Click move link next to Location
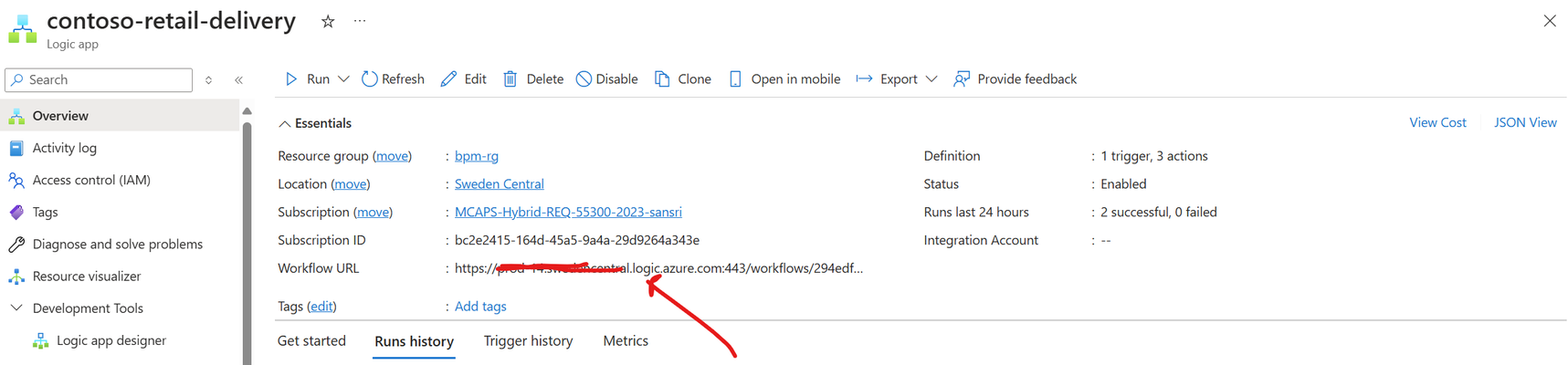 (351, 183)
